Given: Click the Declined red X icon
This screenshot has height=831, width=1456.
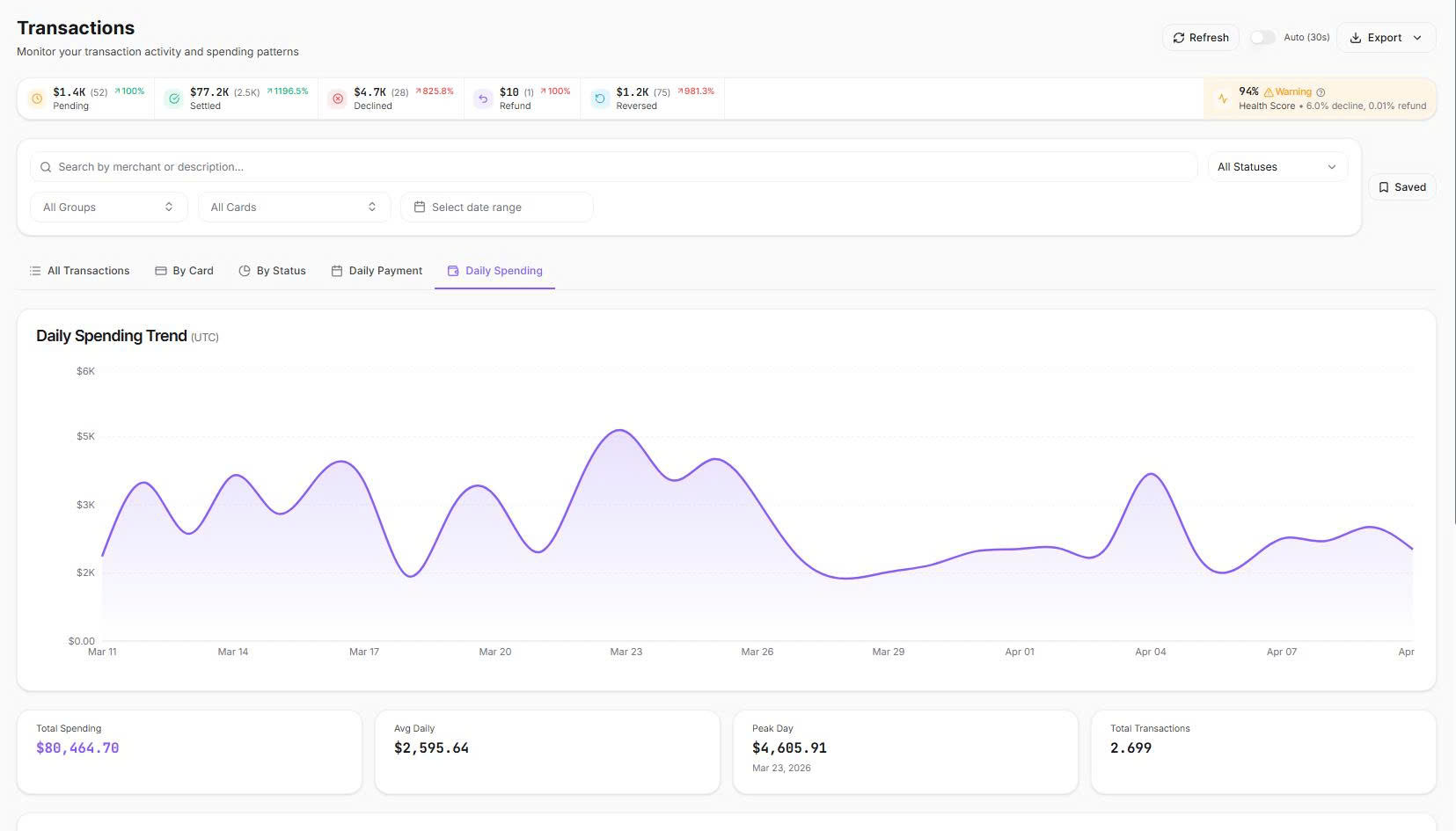Looking at the screenshot, I should click(x=338, y=98).
